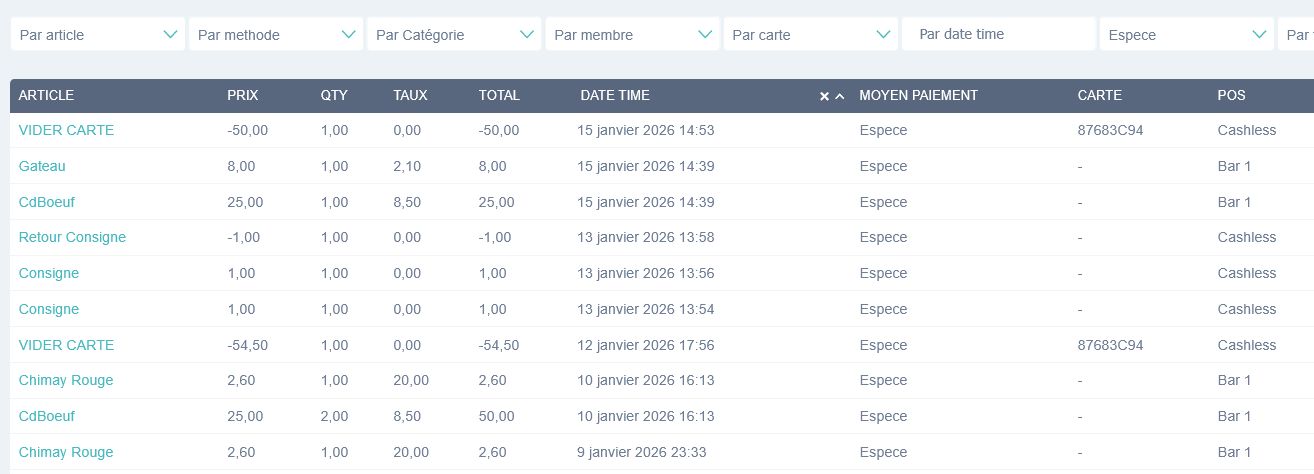This screenshot has height=474, width=1314.
Task: Open the Par article dropdown
Action: point(98,35)
